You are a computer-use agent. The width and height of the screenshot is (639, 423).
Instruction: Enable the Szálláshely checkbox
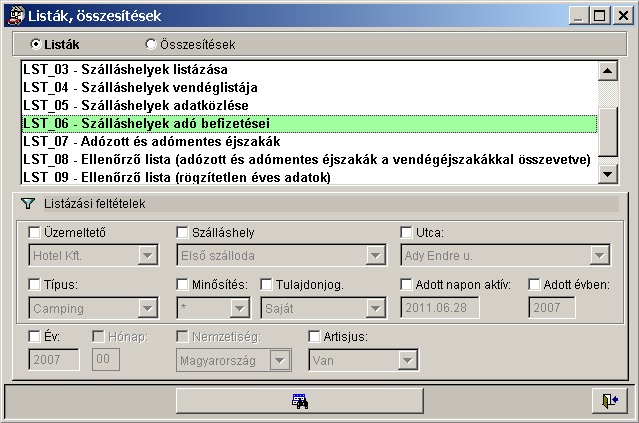[x=182, y=232]
